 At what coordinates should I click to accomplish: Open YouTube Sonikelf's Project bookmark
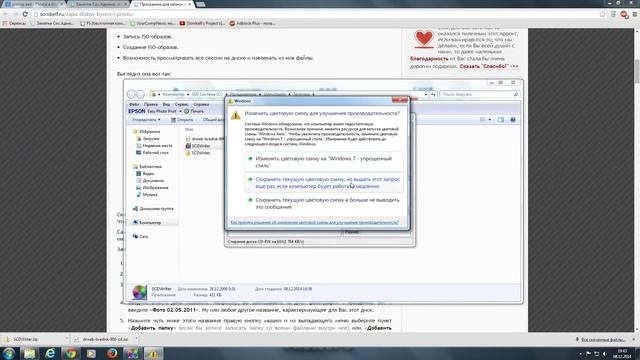pos(202,23)
